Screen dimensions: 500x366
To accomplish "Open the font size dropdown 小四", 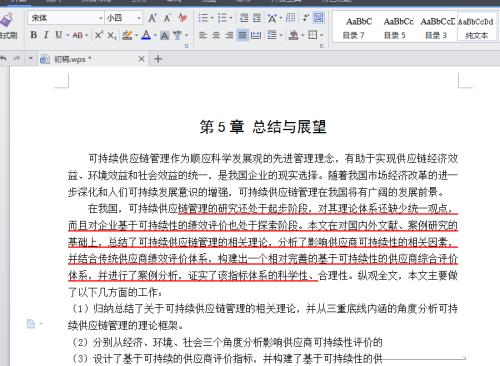I will coord(124,18).
